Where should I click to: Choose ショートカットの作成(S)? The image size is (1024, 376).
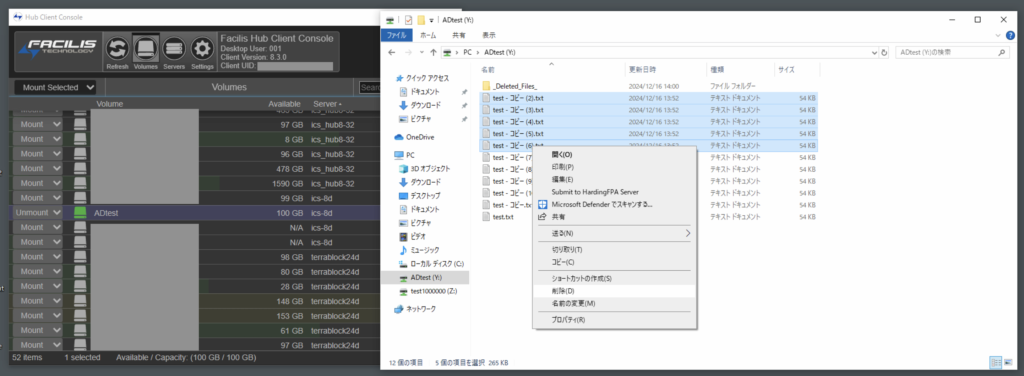614,278
